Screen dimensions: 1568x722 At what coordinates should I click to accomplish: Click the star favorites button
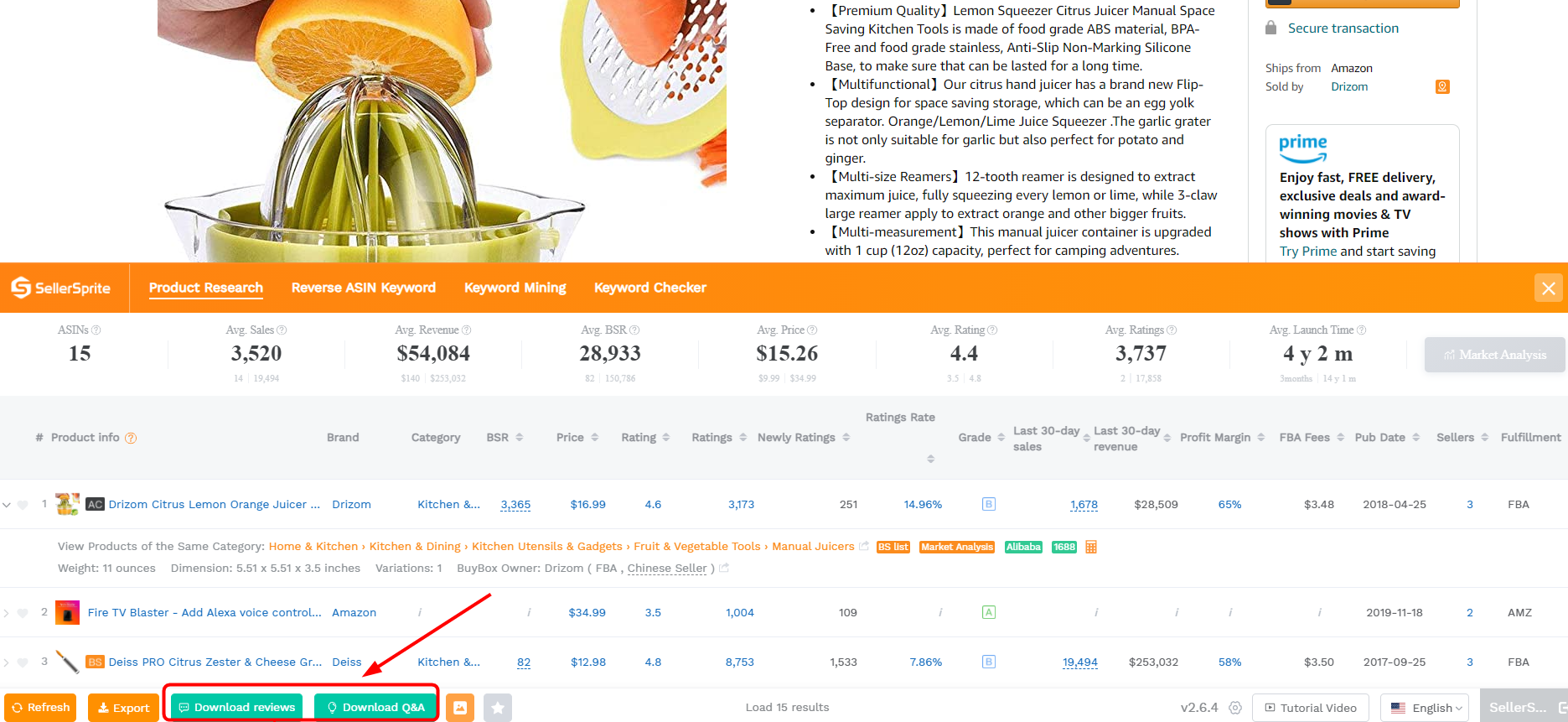[x=498, y=708]
